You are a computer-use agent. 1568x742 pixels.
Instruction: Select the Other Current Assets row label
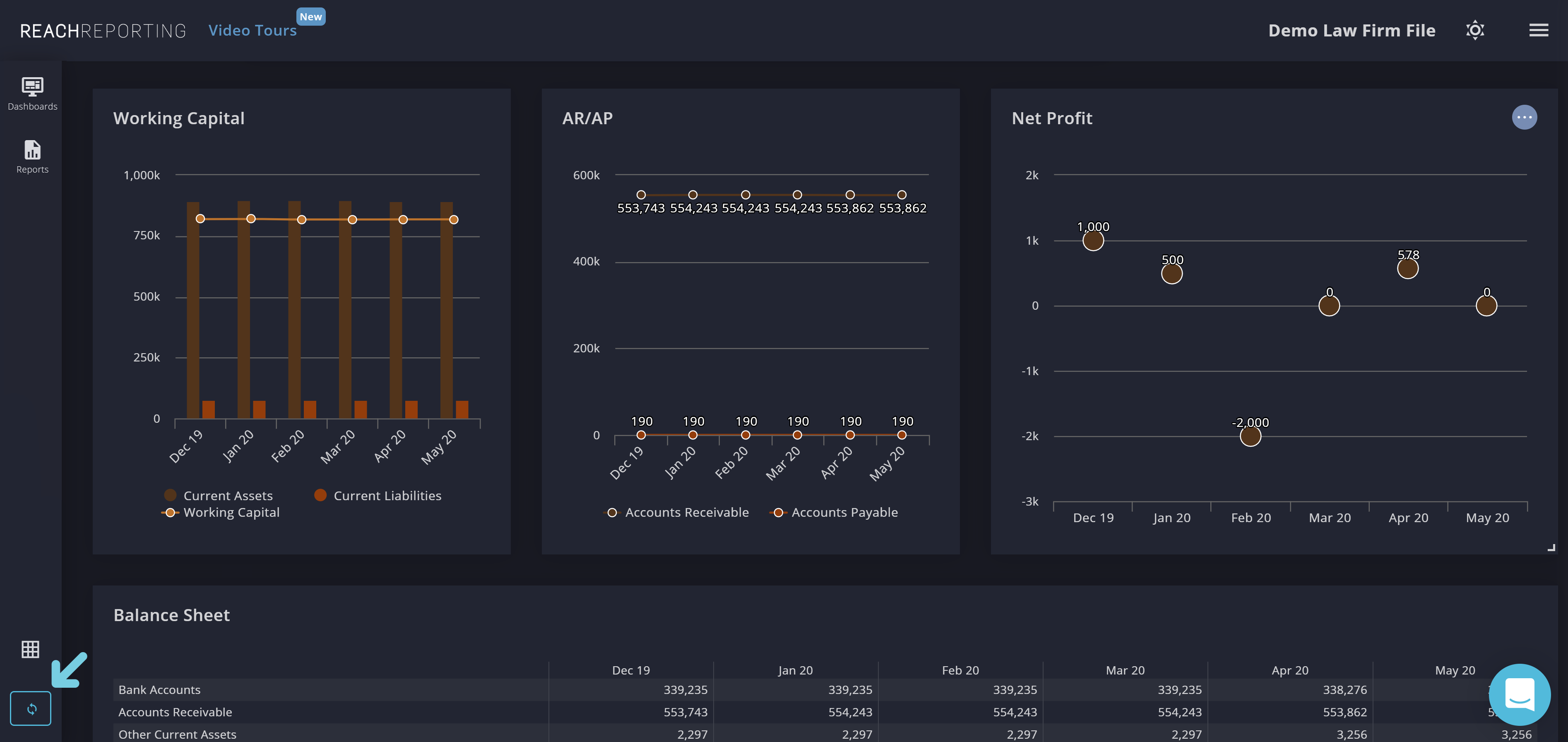tap(177, 734)
